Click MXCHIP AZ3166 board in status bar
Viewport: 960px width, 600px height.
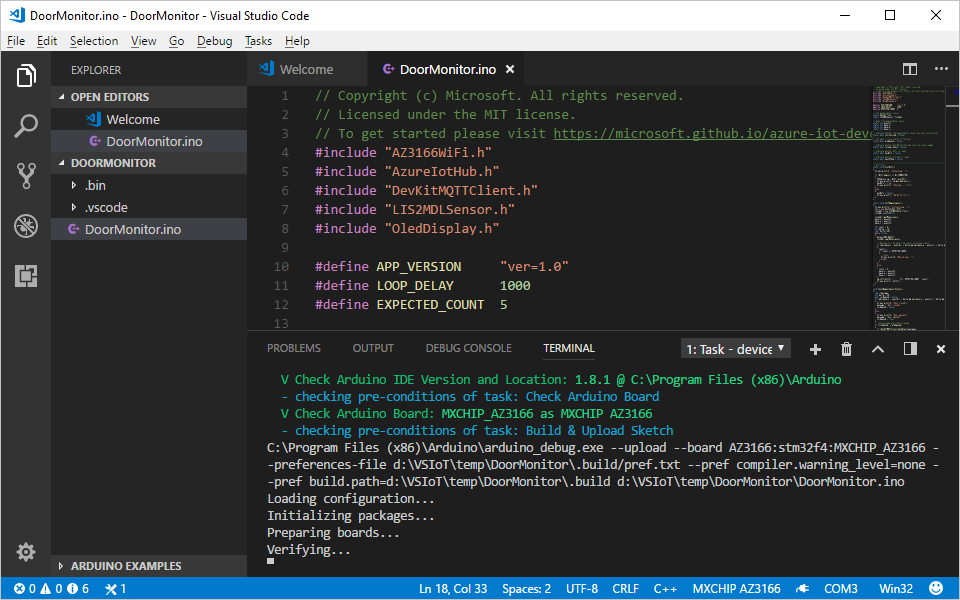point(736,589)
